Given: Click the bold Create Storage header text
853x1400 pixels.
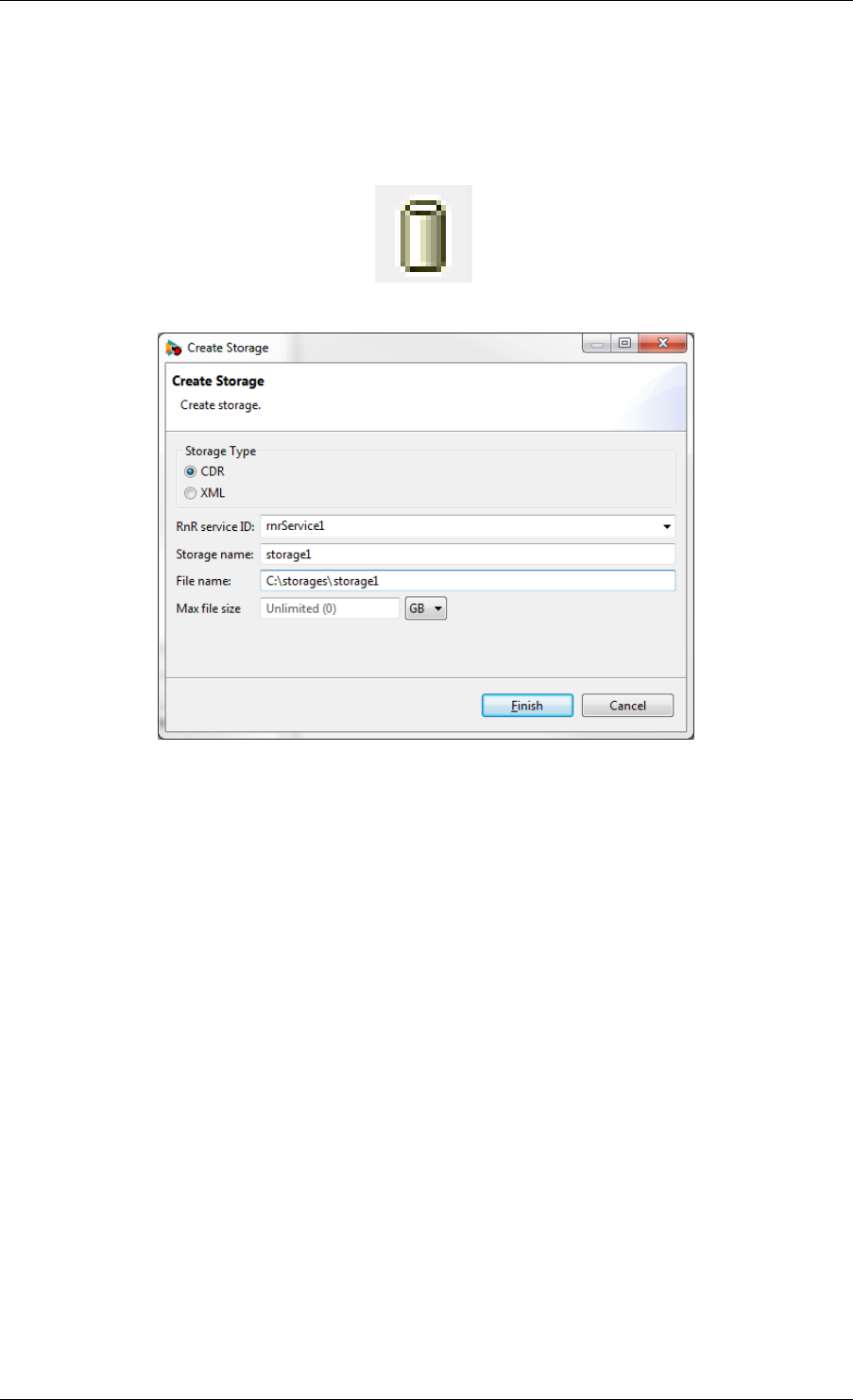Looking at the screenshot, I should [218, 381].
